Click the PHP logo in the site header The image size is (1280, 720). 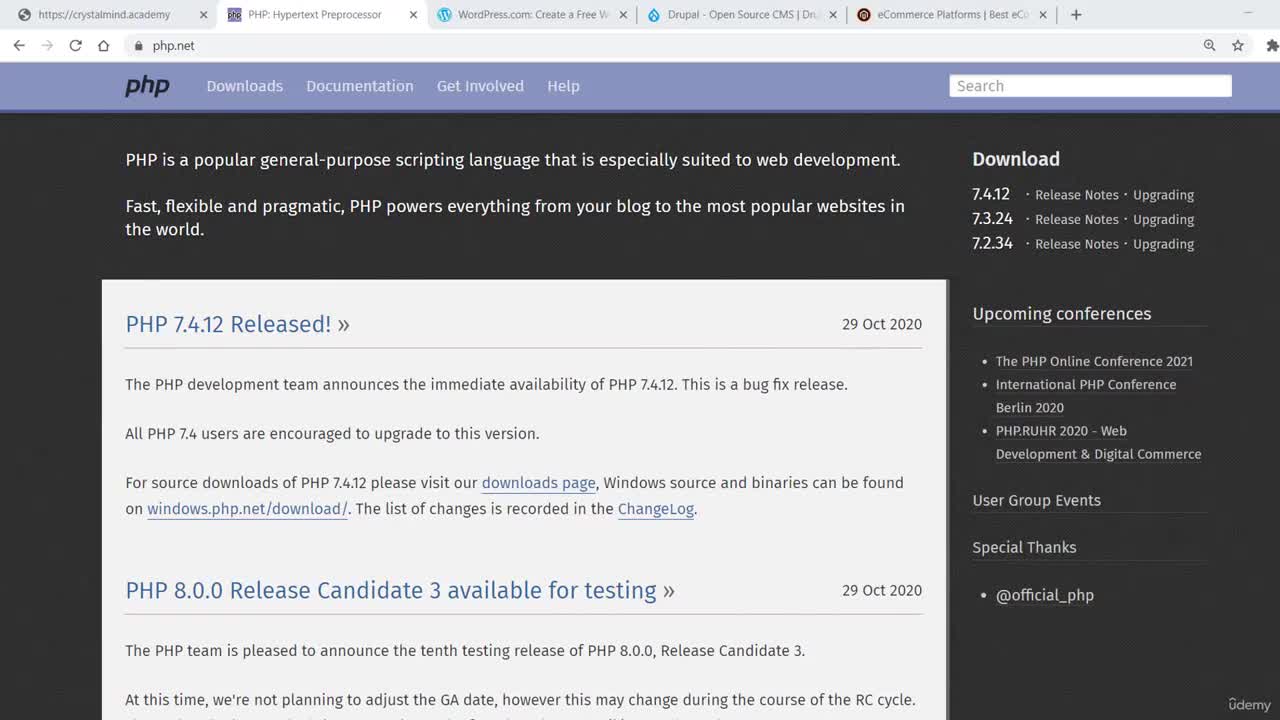pos(147,86)
